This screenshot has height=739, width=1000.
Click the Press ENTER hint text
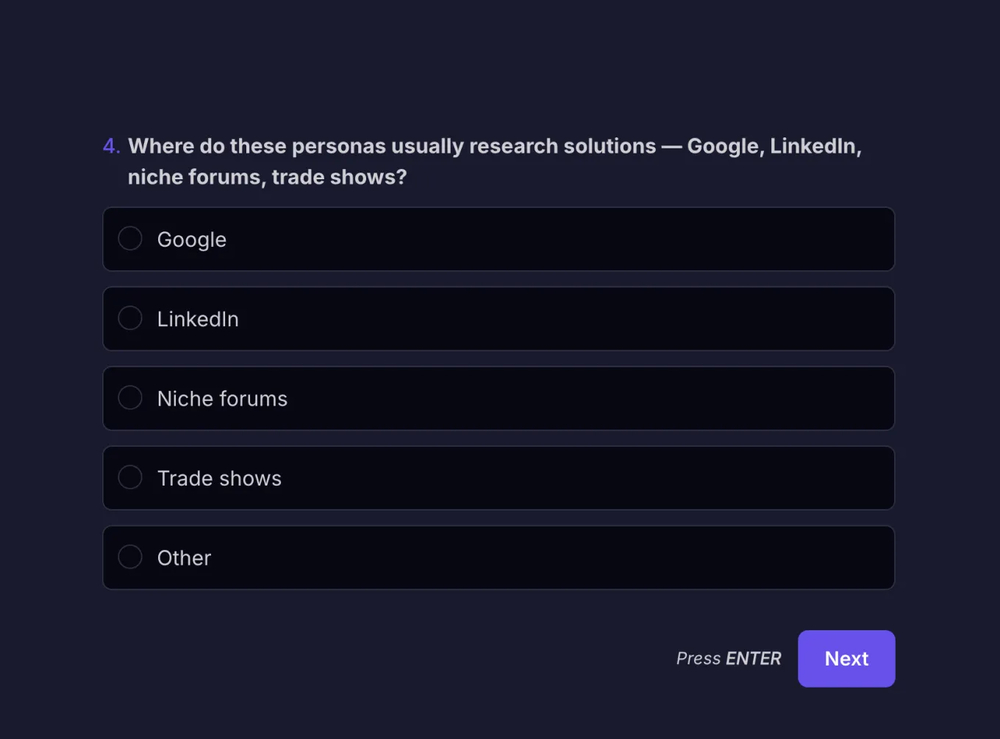[728, 659]
